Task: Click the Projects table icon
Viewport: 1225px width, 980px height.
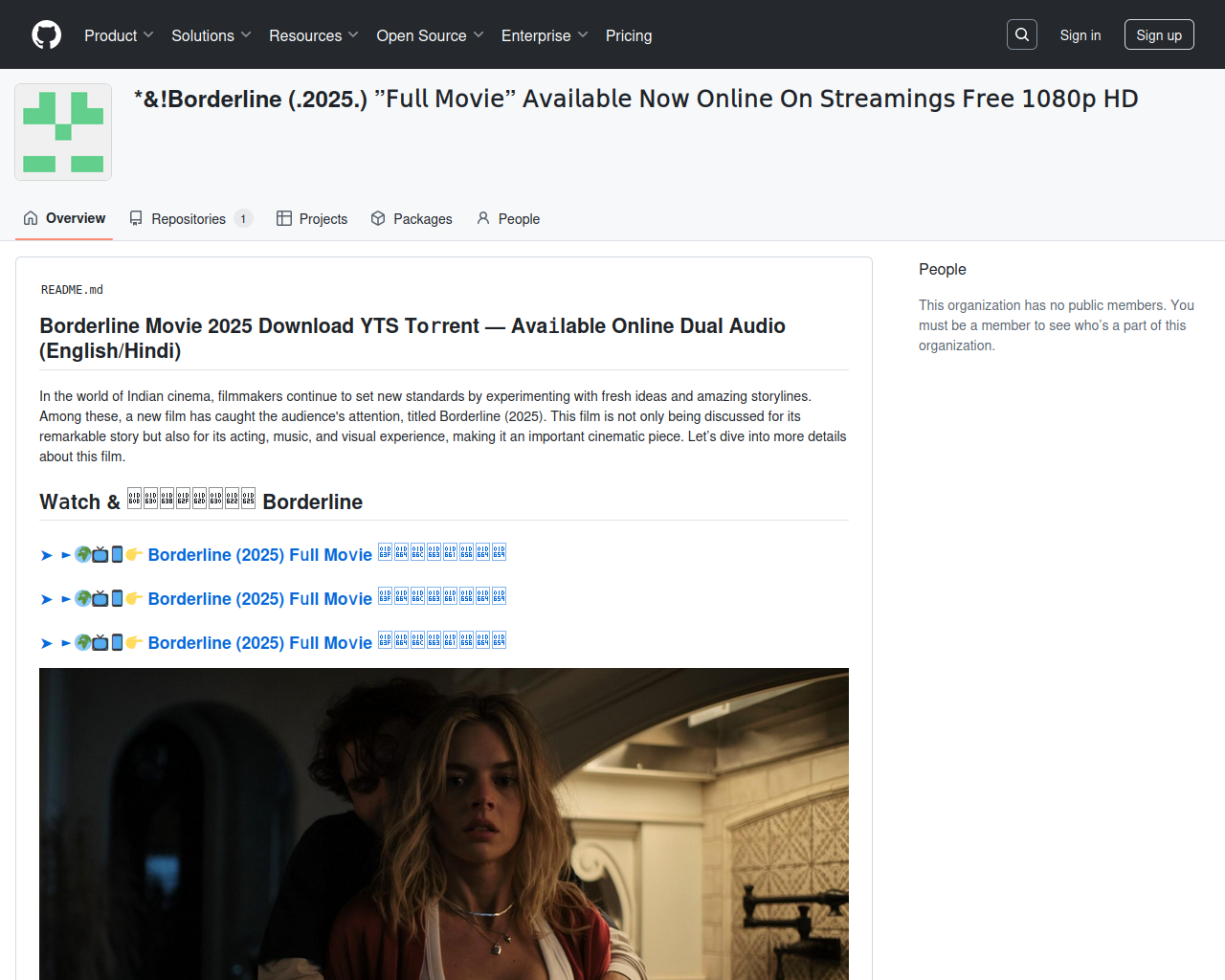Action: pyautogui.click(x=284, y=218)
